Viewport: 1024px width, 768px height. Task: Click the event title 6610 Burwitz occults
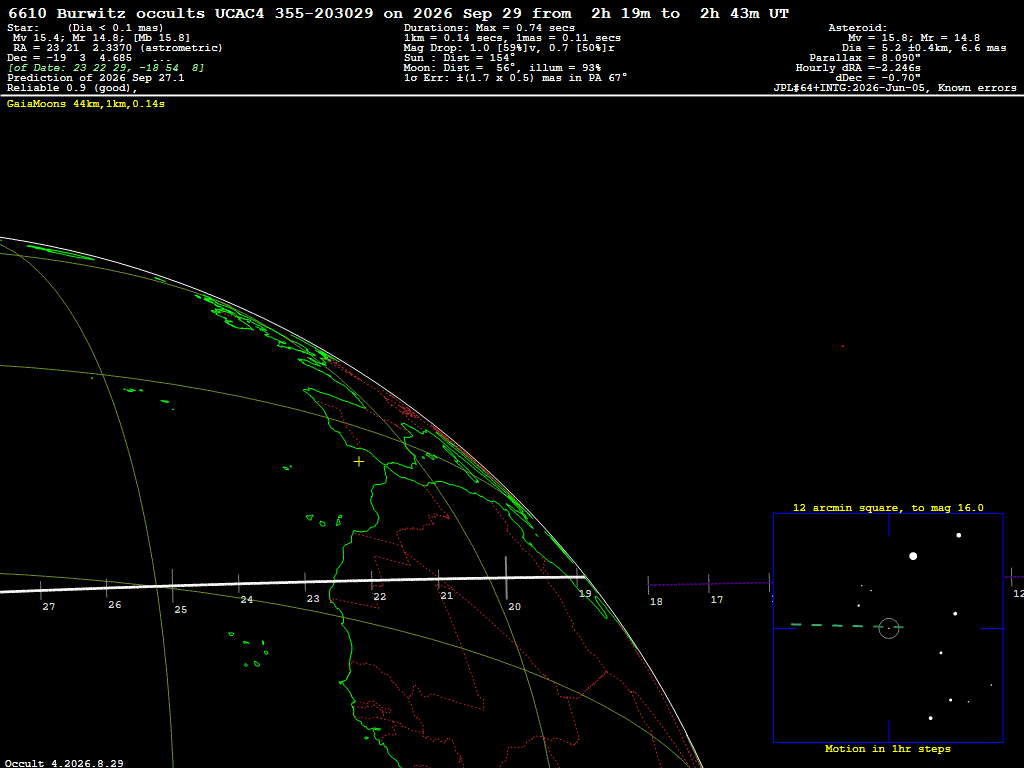[x=106, y=13]
